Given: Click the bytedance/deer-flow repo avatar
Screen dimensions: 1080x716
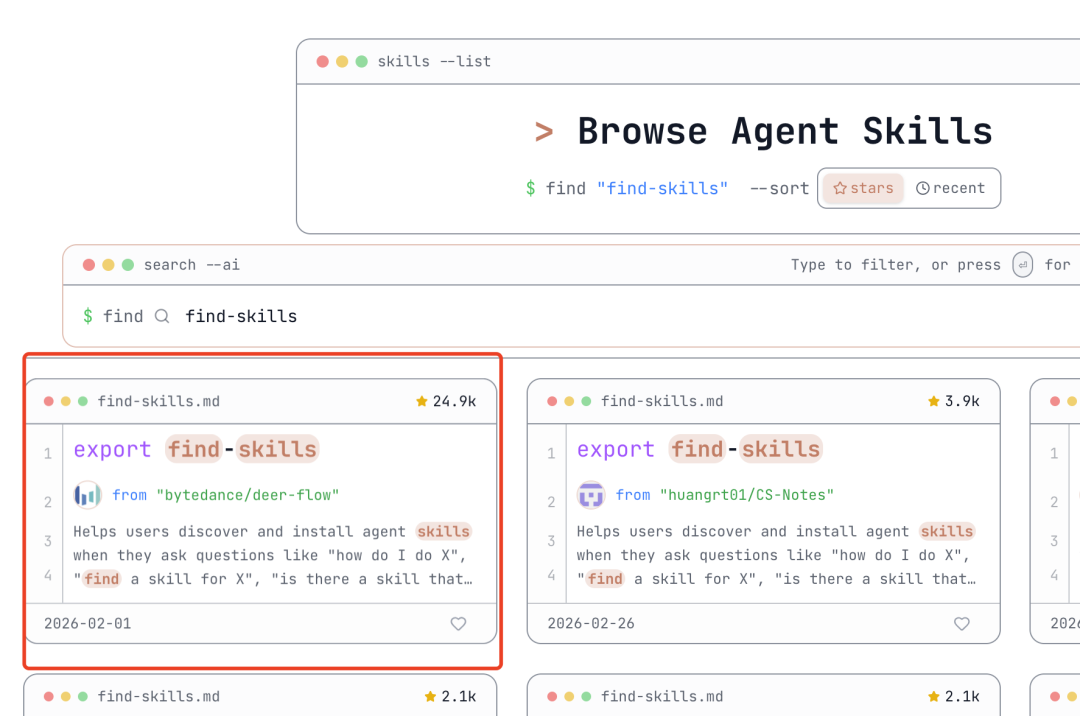Looking at the screenshot, I should pos(87,495).
